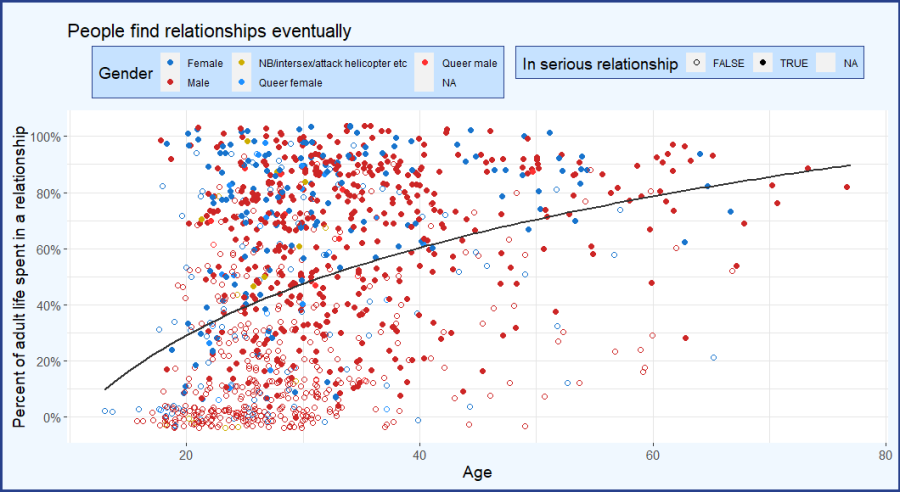Click the filled TRUE legend circle
The width and height of the screenshot is (900, 492).
762,64
